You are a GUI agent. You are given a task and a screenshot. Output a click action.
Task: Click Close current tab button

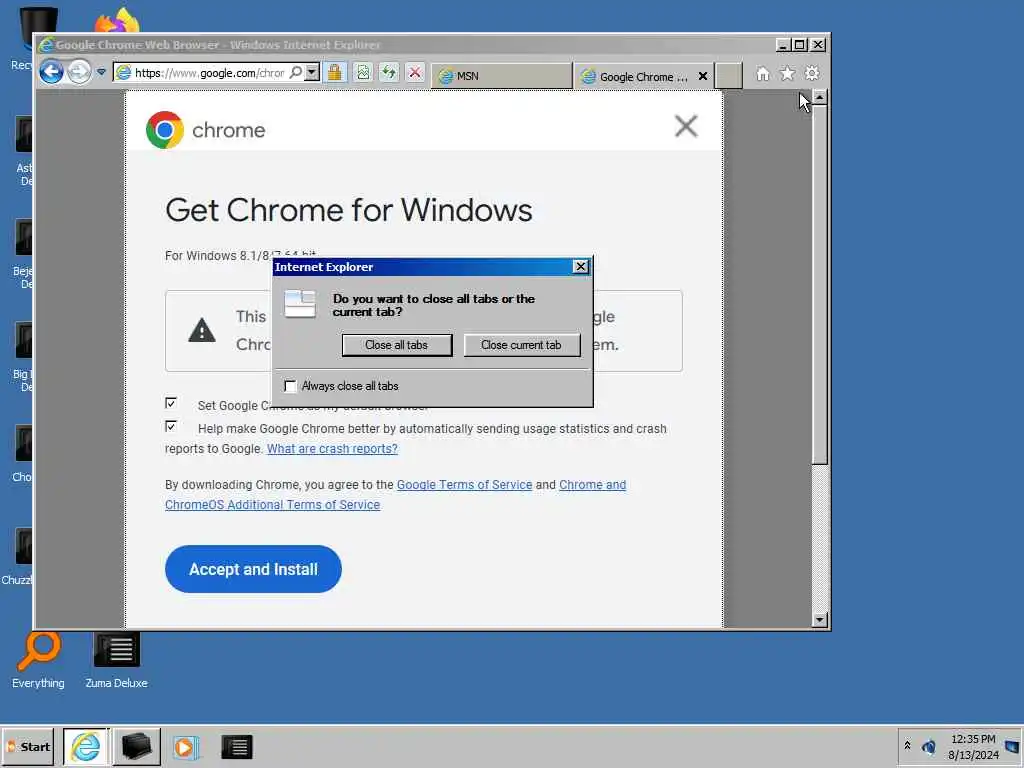click(521, 345)
